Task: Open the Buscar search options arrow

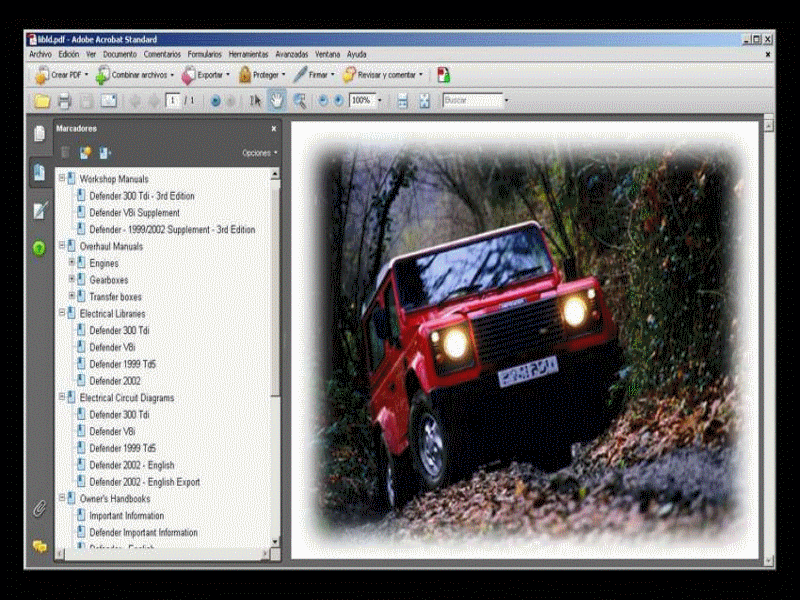Action: [506, 101]
